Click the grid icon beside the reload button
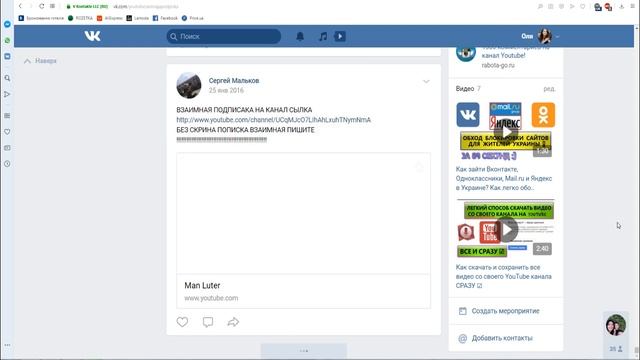The height and width of the screenshot is (360, 640). (x=53, y=6)
